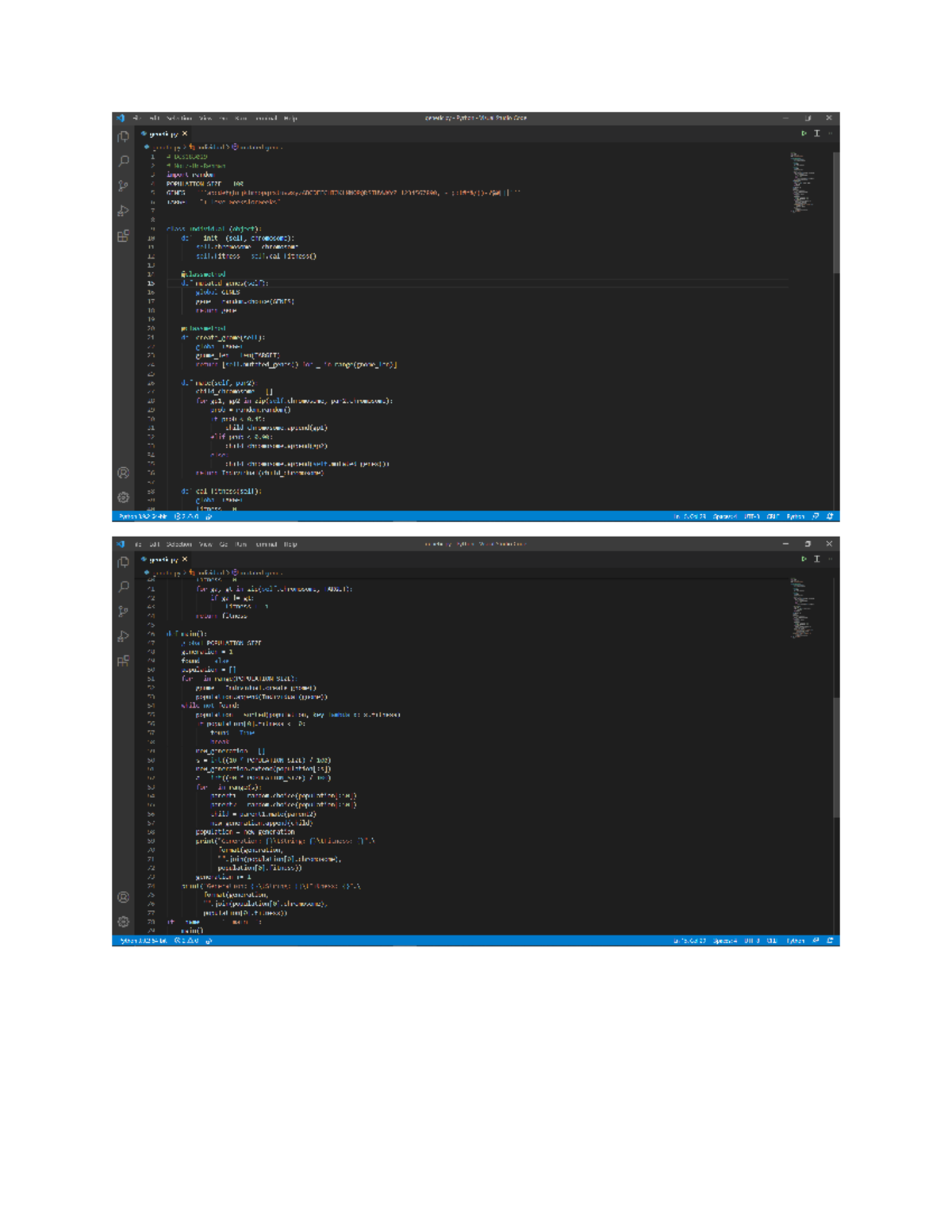
Task: Open the Selection menu in the top window
Action: tap(179, 118)
